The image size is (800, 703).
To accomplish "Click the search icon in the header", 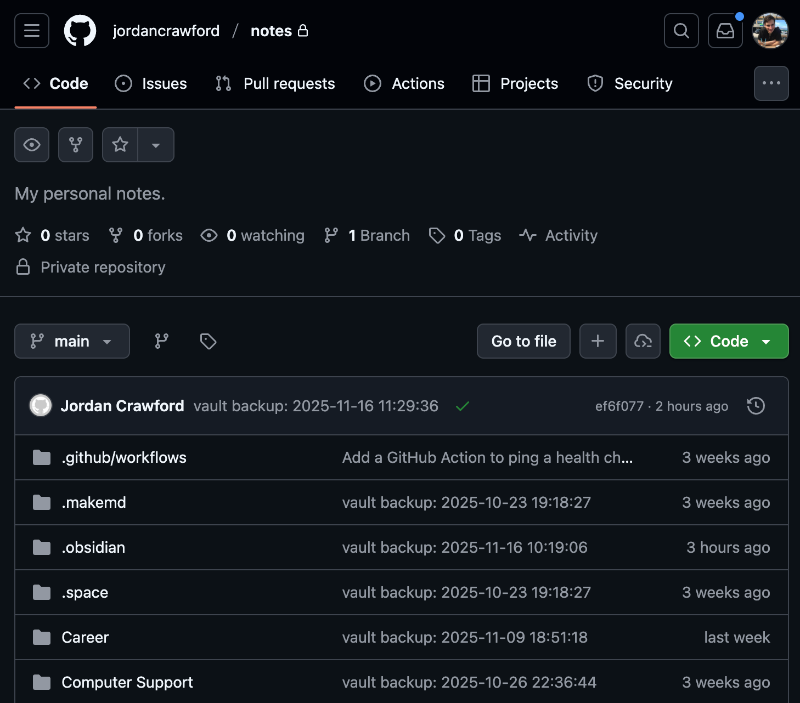I will click(681, 31).
